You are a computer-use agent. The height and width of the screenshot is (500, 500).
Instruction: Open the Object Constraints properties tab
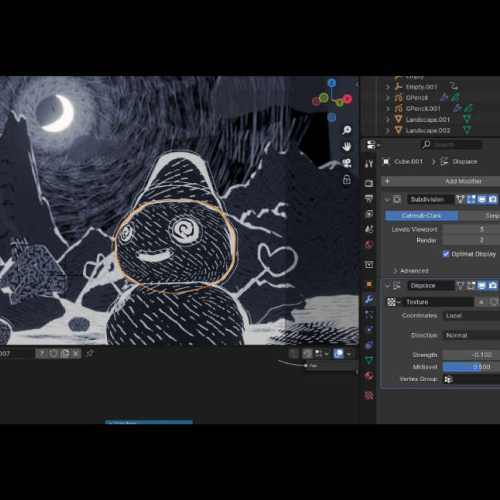pos(369,345)
